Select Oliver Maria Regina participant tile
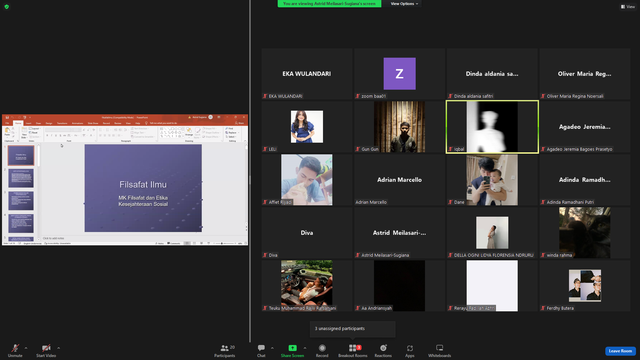Viewport: 640px width, 360px height. [585, 73]
